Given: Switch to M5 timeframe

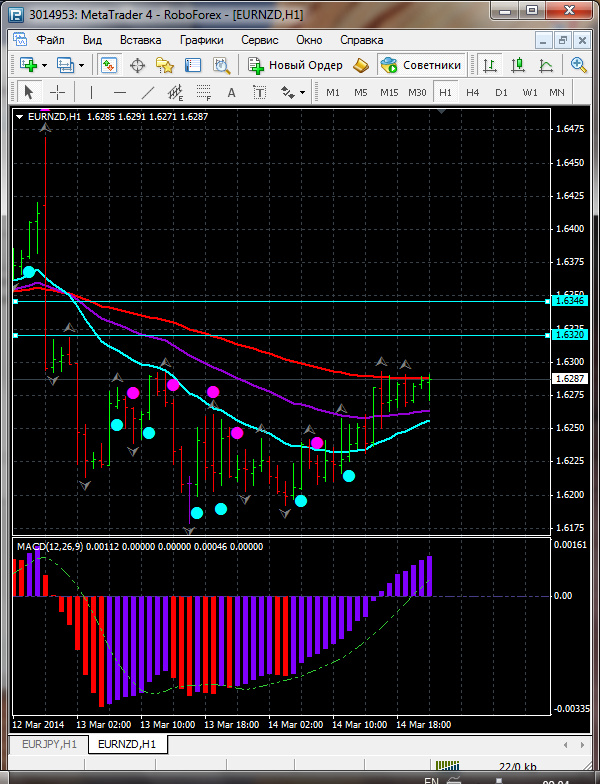Looking at the screenshot, I should 360,92.
